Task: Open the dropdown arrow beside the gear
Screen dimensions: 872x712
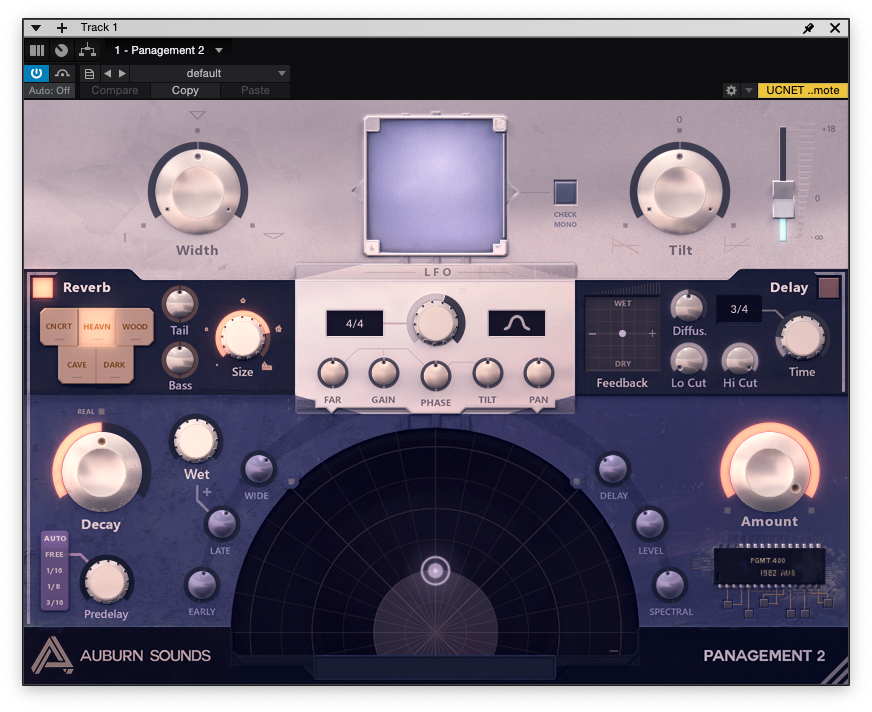Action: click(749, 90)
